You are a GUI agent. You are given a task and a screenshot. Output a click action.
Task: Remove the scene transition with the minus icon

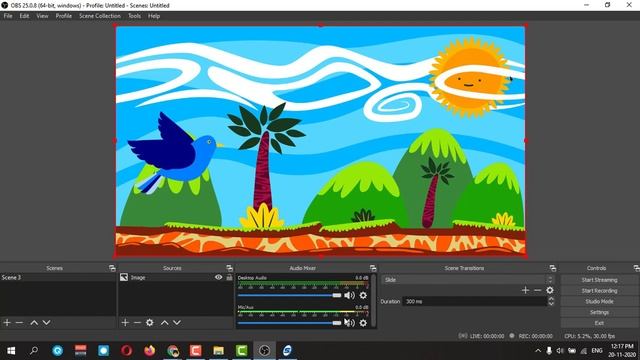point(538,290)
